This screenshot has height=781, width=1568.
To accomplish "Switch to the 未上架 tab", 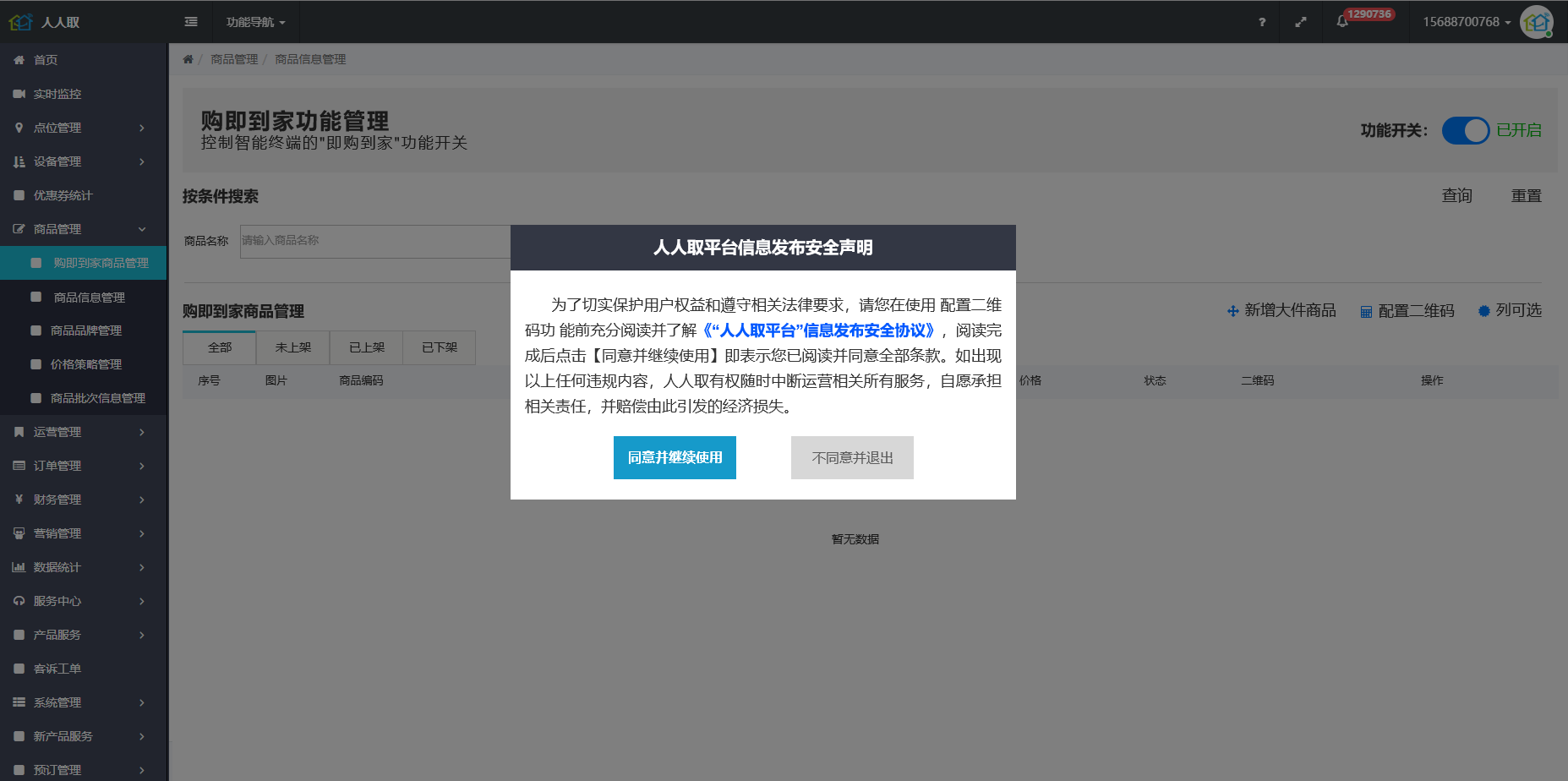I will [293, 347].
